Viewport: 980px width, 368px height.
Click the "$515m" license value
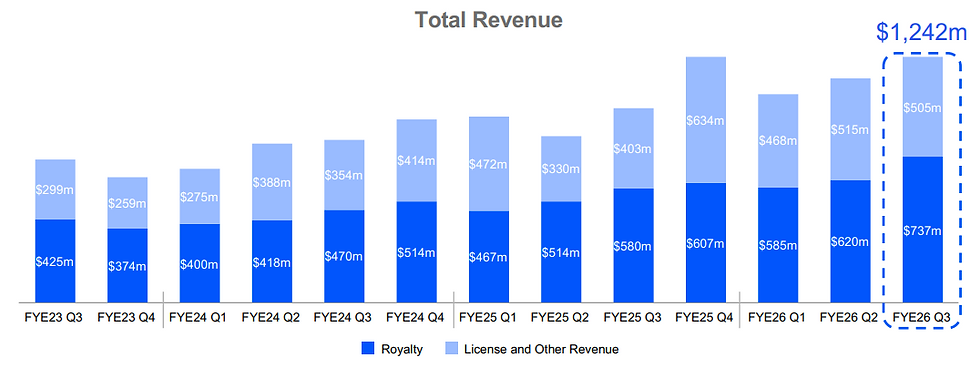point(849,129)
